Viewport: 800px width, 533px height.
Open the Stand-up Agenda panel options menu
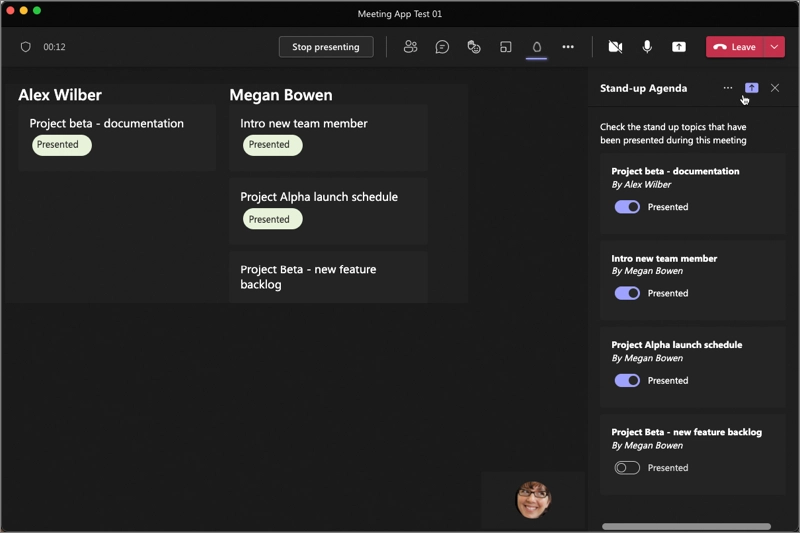(x=728, y=88)
